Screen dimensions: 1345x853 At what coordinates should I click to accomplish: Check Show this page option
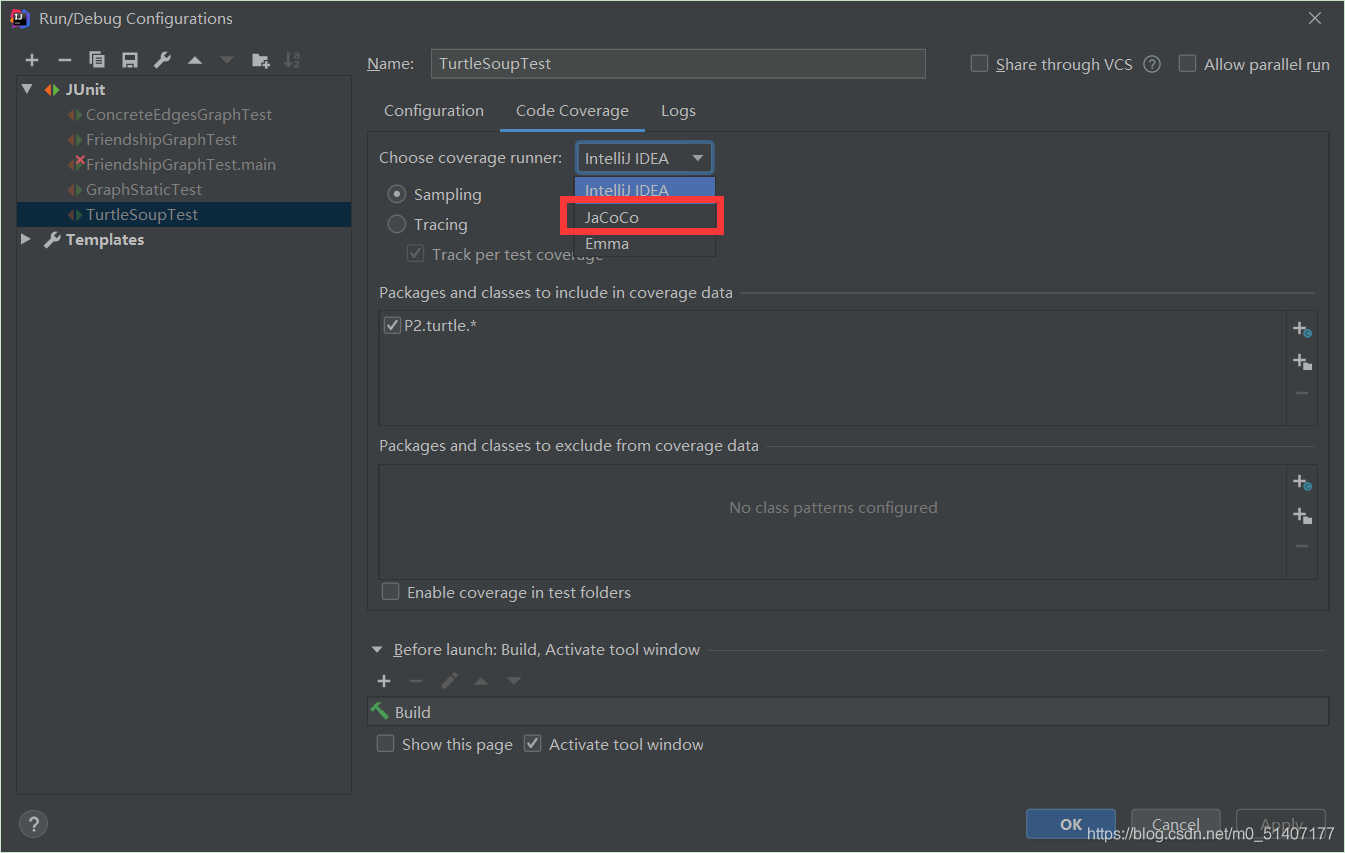(385, 744)
